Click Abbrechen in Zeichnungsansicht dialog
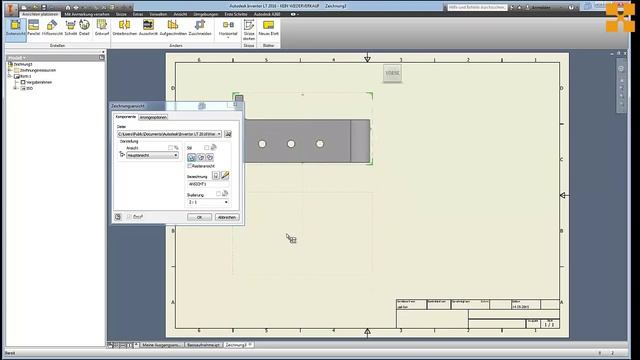 tap(227, 217)
